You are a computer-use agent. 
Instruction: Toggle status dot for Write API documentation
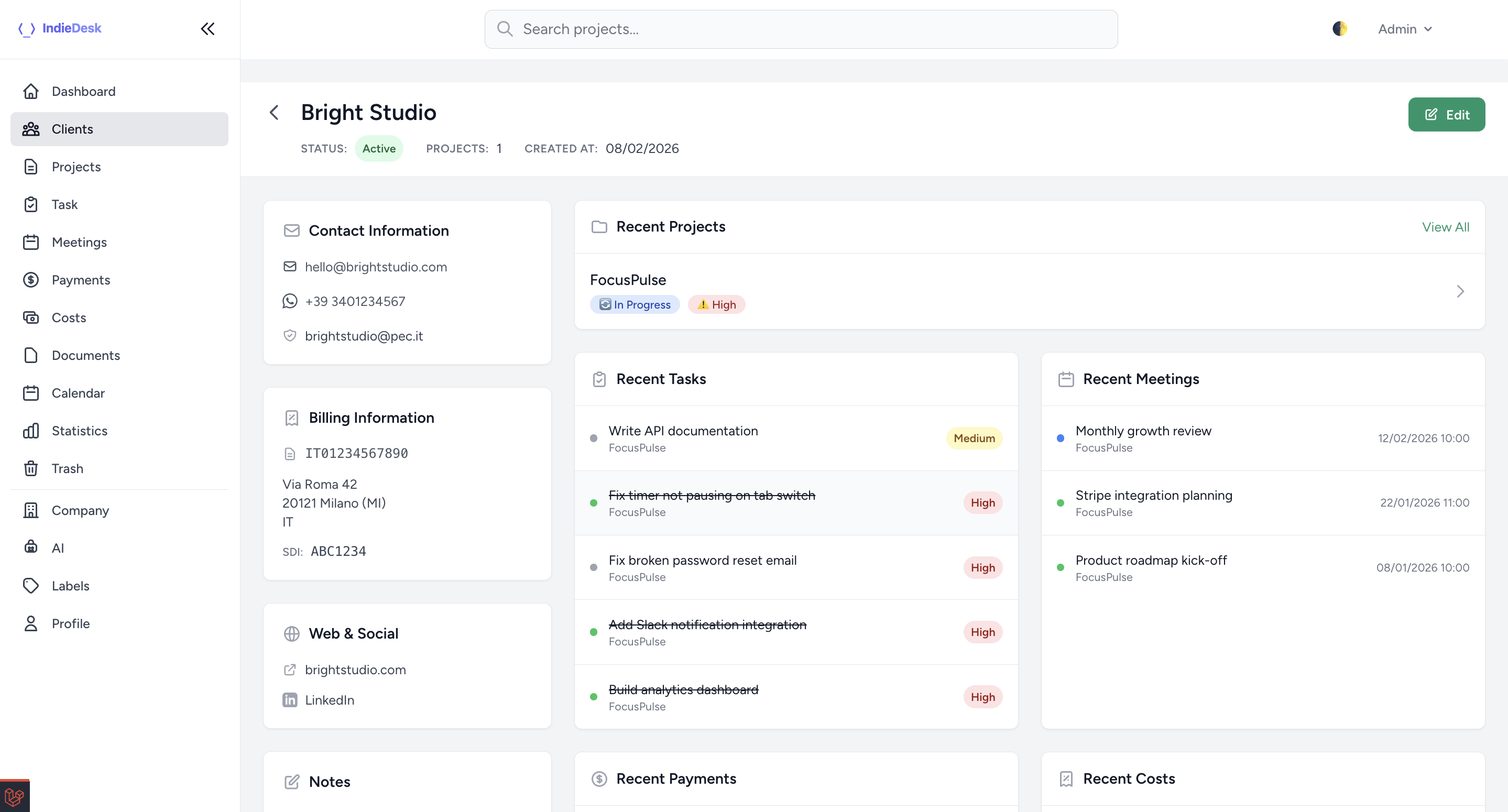pyautogui.click(x=594, y=438)
